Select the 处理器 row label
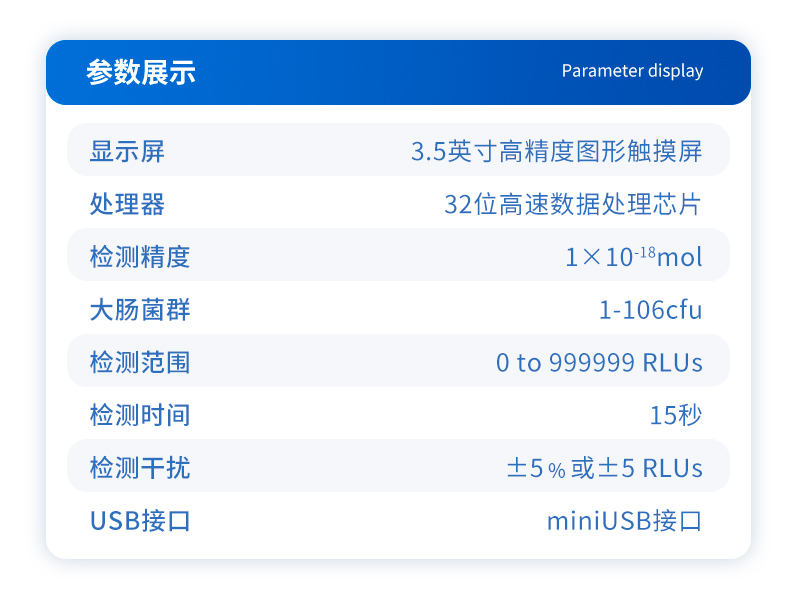This screenshot has width=800, height=601. click(127, 205)
